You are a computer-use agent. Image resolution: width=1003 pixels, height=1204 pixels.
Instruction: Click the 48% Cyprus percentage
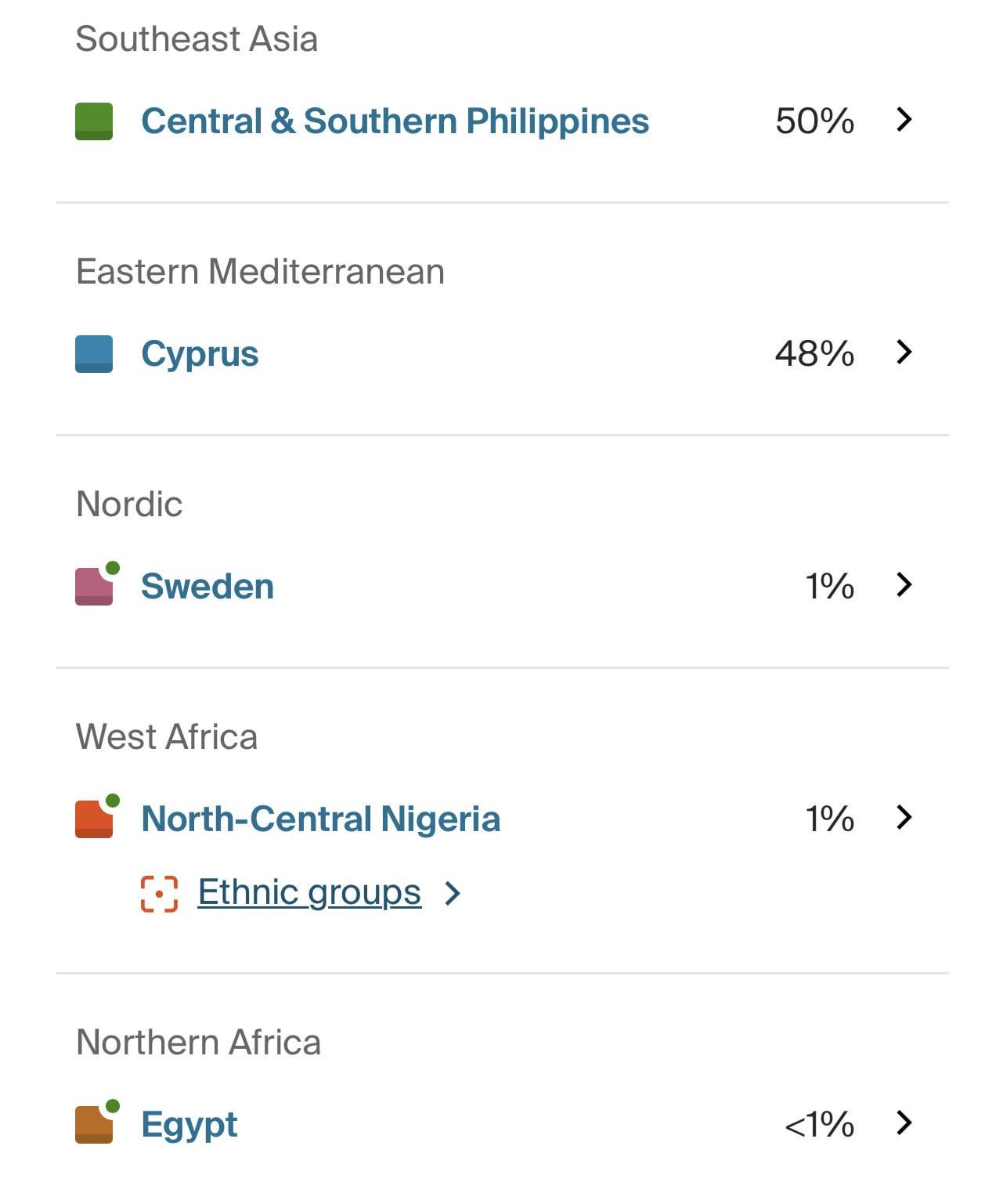[x=814, y=354]
